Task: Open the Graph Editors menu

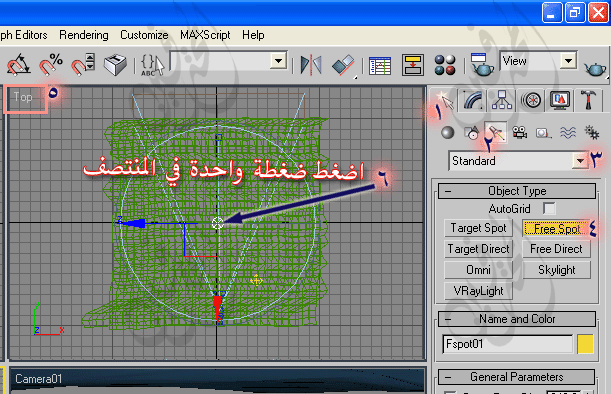Action: [23, 35]
